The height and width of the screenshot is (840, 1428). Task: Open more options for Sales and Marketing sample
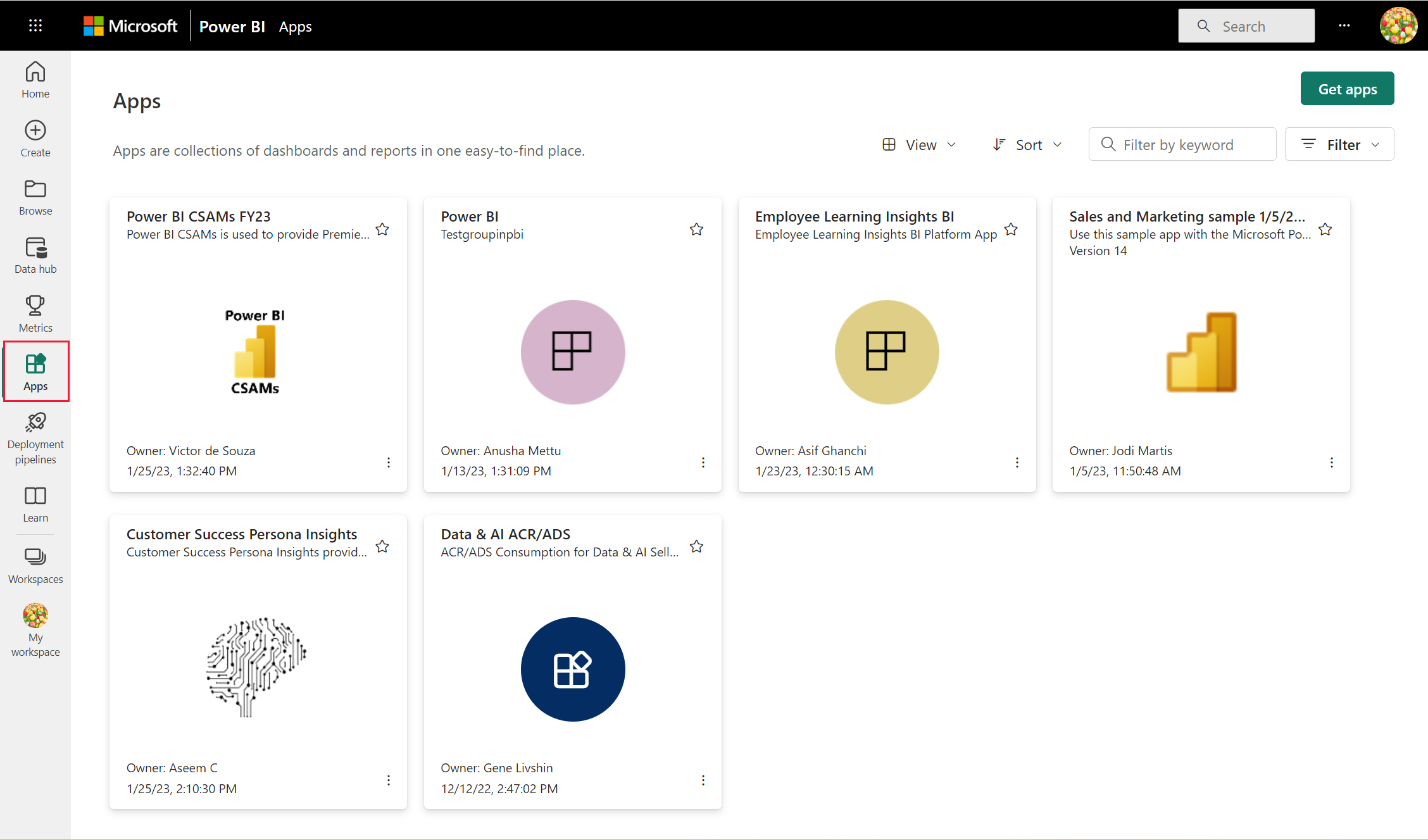click(1332, 463)
